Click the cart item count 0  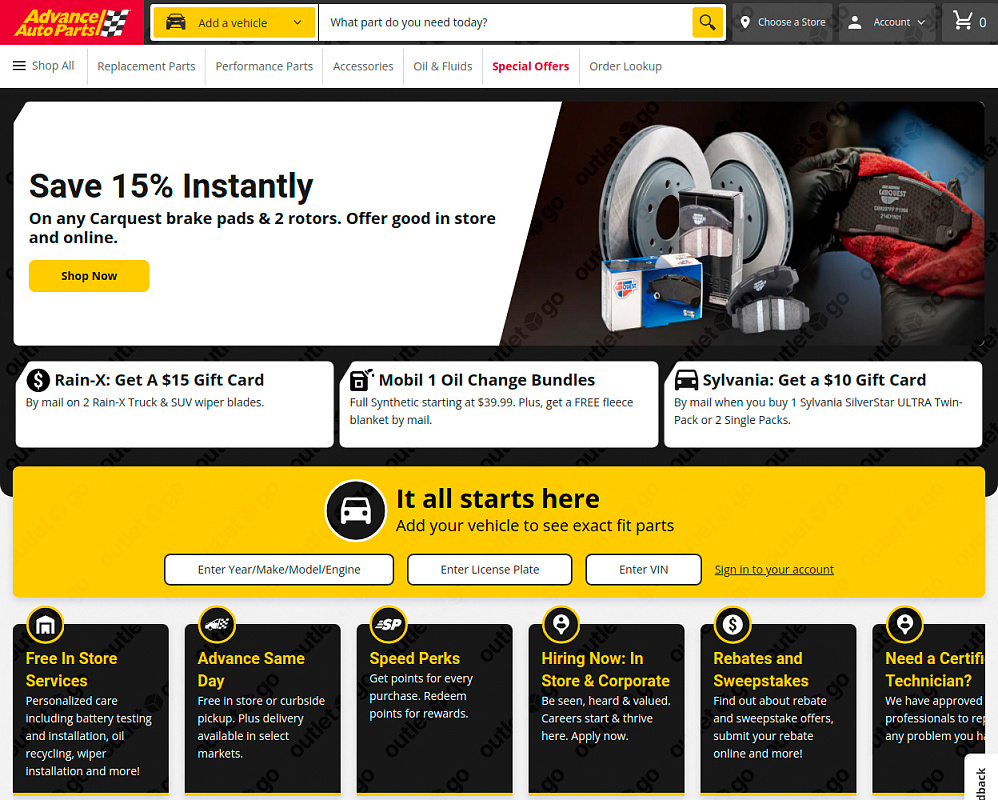983,22
